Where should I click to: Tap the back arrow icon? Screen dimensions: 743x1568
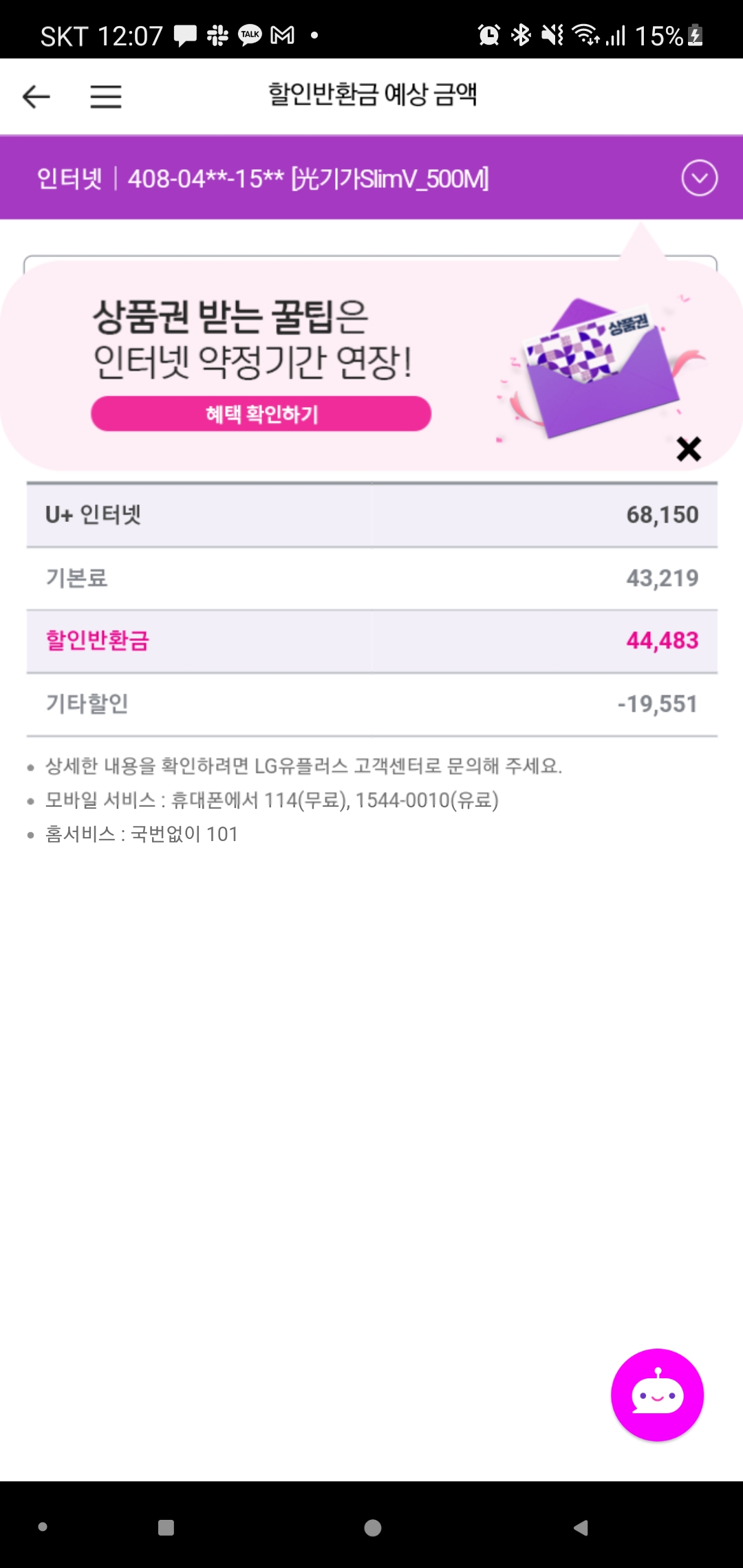pyautogui.click(x=36, y=96)
